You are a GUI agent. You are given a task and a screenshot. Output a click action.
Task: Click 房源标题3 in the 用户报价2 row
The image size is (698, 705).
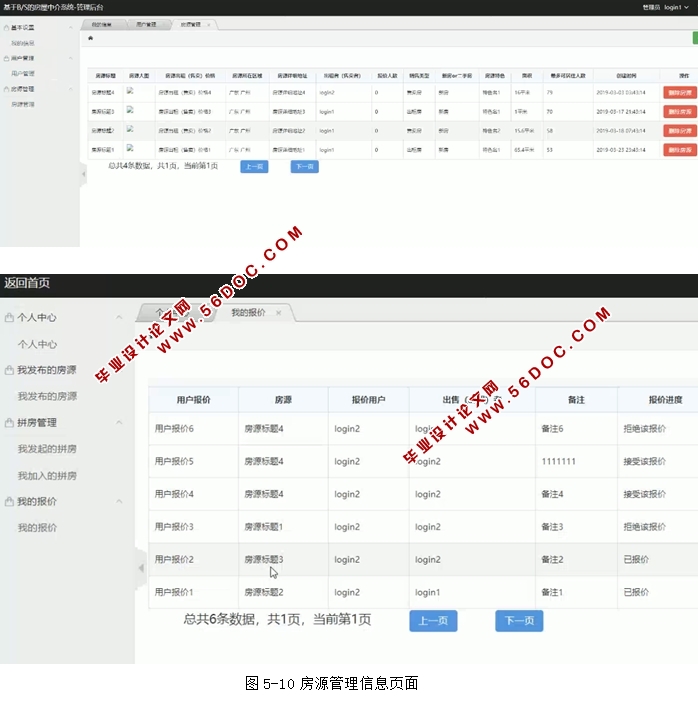click(264, 559)
